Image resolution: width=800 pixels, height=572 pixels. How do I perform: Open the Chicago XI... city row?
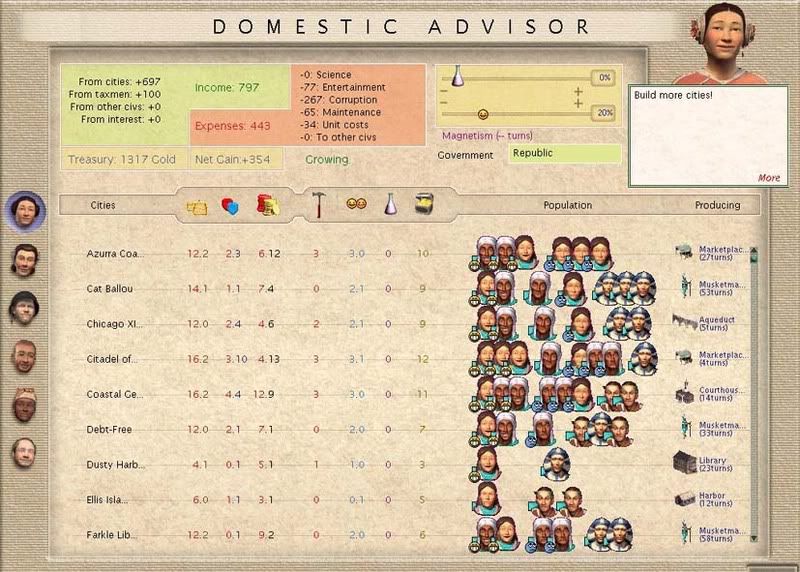pyautogui.click(x=115, y=324)
